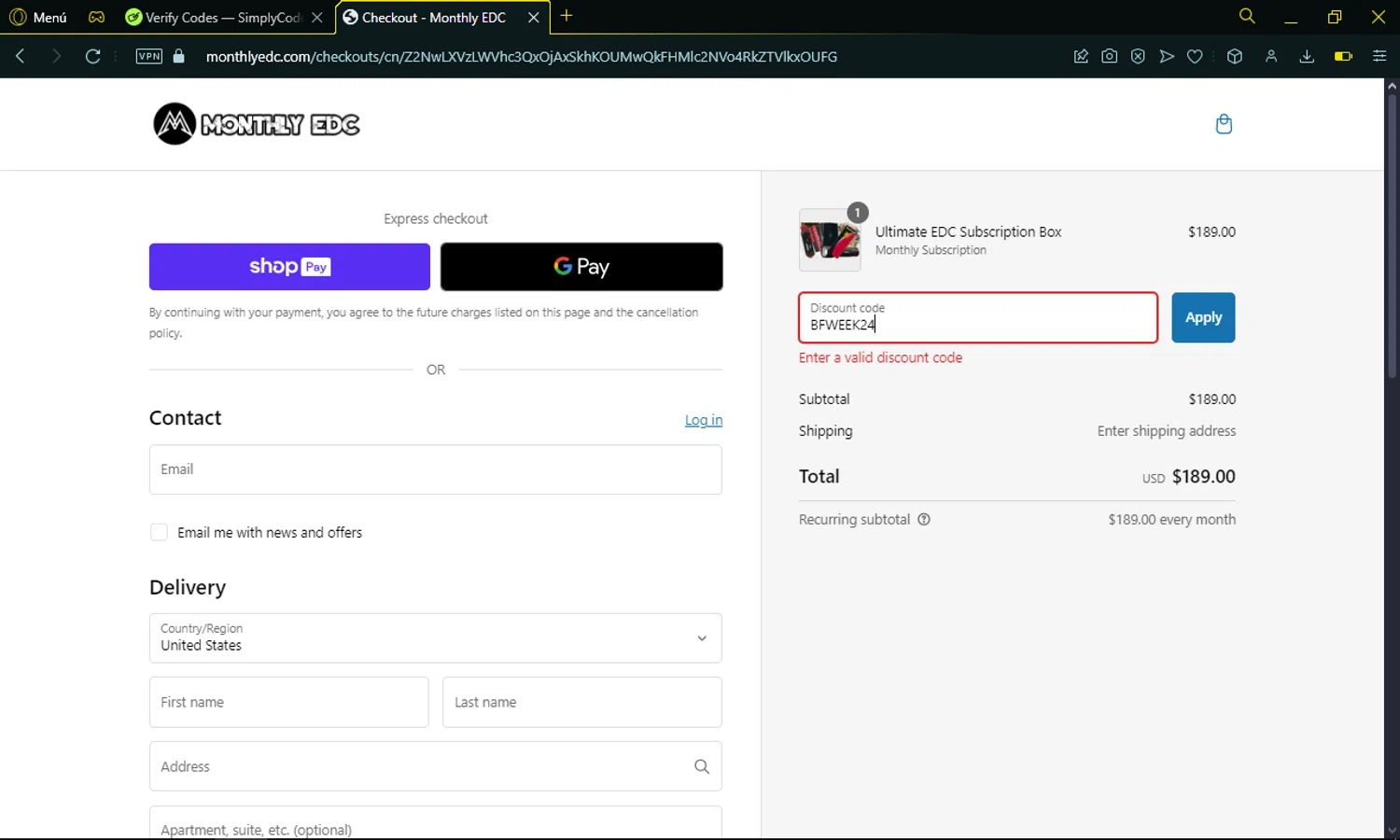Click the Address input field

[x=436, y=766]
